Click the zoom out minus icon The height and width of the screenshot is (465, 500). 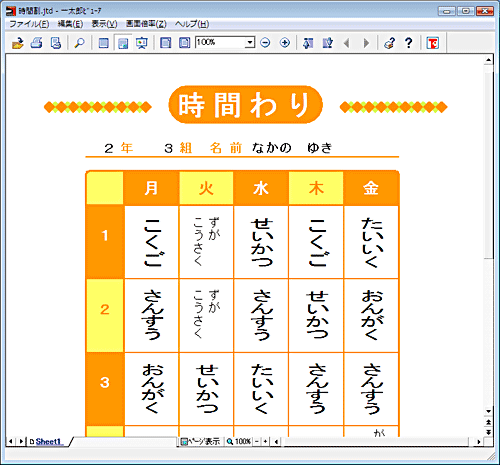tap(265, 43)
